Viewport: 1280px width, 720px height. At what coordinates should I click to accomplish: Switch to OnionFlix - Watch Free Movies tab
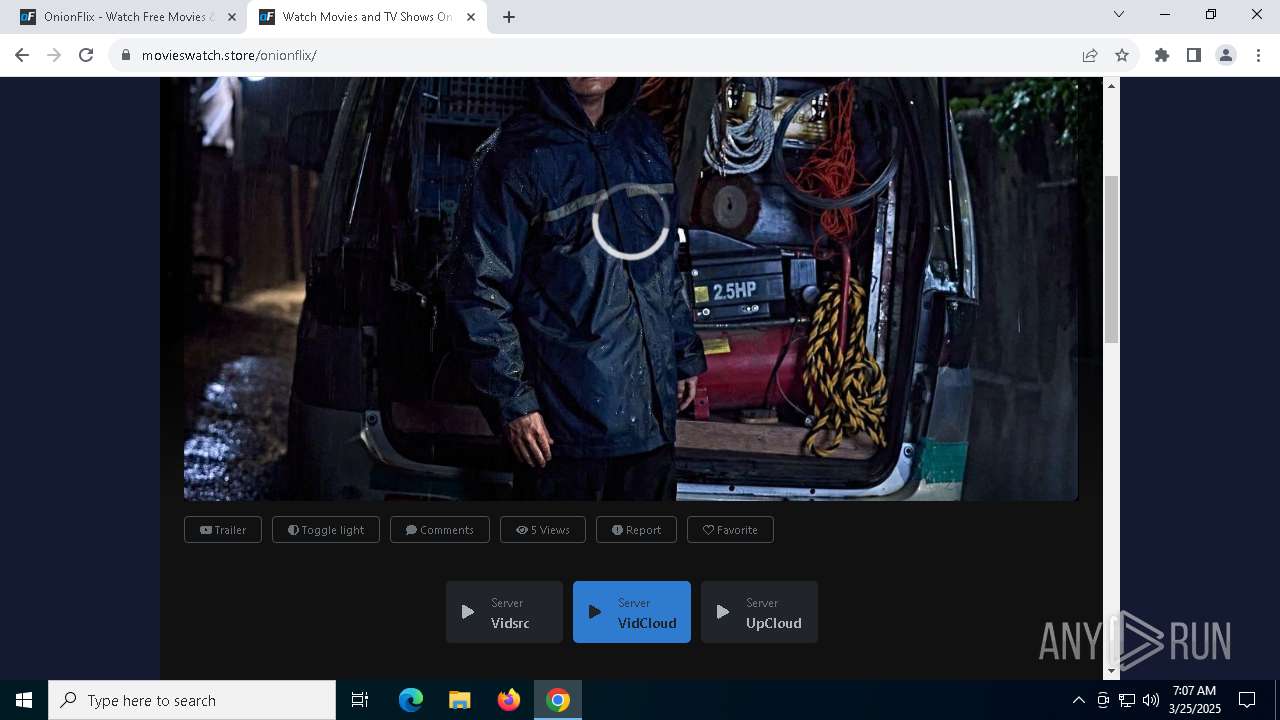[x=128, y=17]
